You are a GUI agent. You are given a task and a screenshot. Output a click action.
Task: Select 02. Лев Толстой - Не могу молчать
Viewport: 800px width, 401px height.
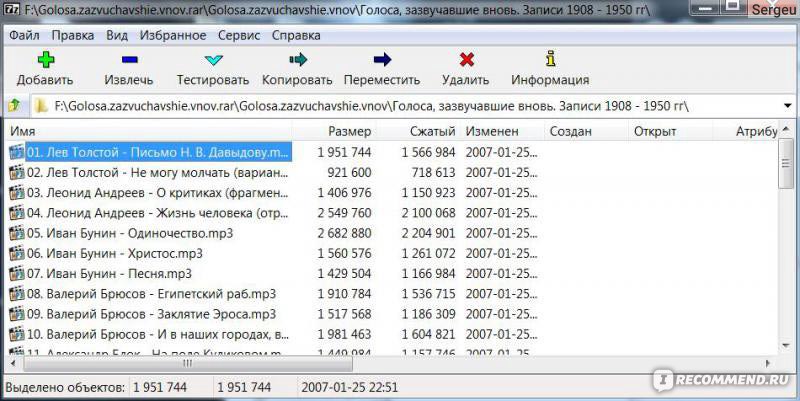pos(158,172)
